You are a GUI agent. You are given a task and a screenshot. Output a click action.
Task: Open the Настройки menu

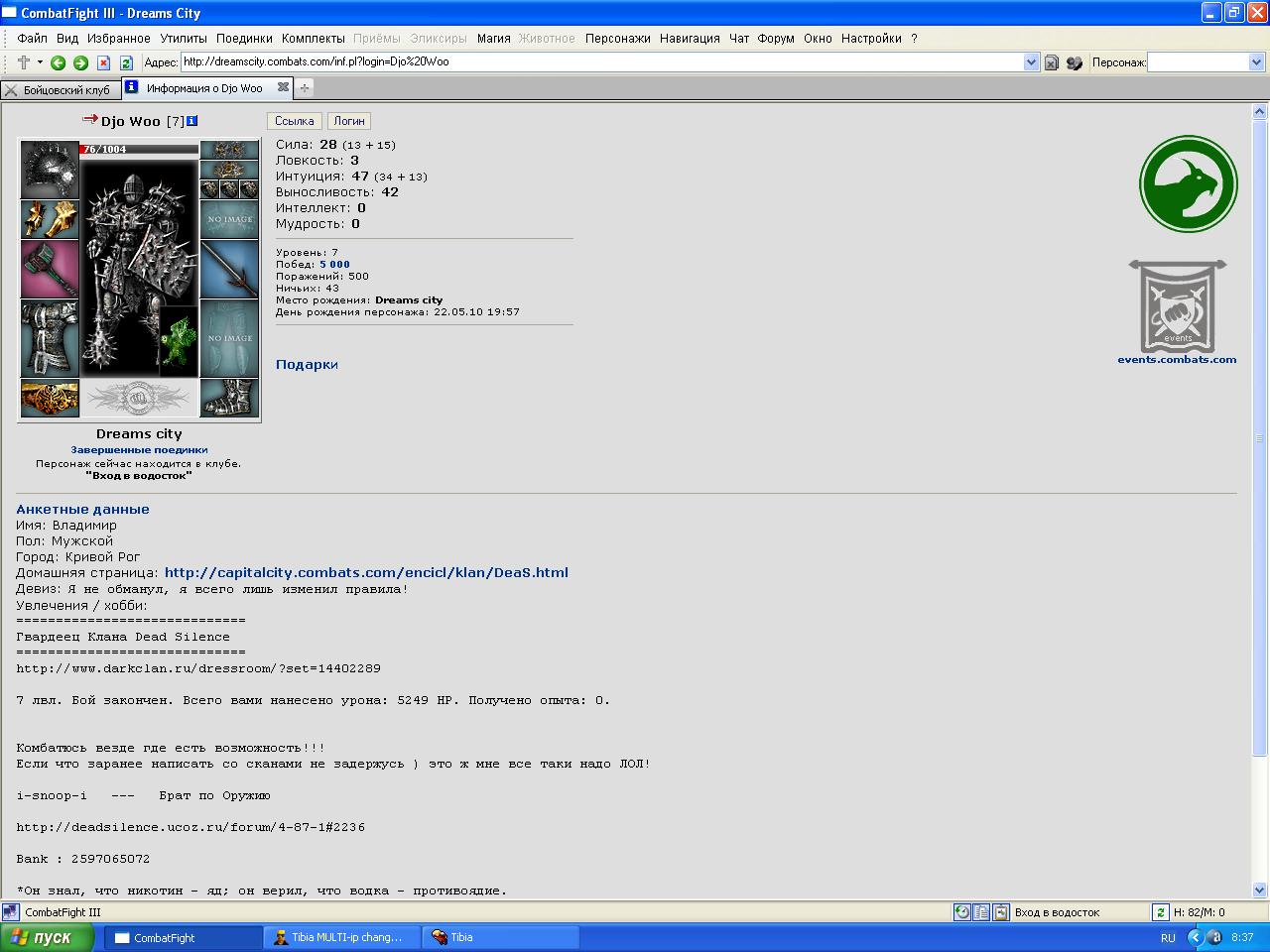click(871, 39)
